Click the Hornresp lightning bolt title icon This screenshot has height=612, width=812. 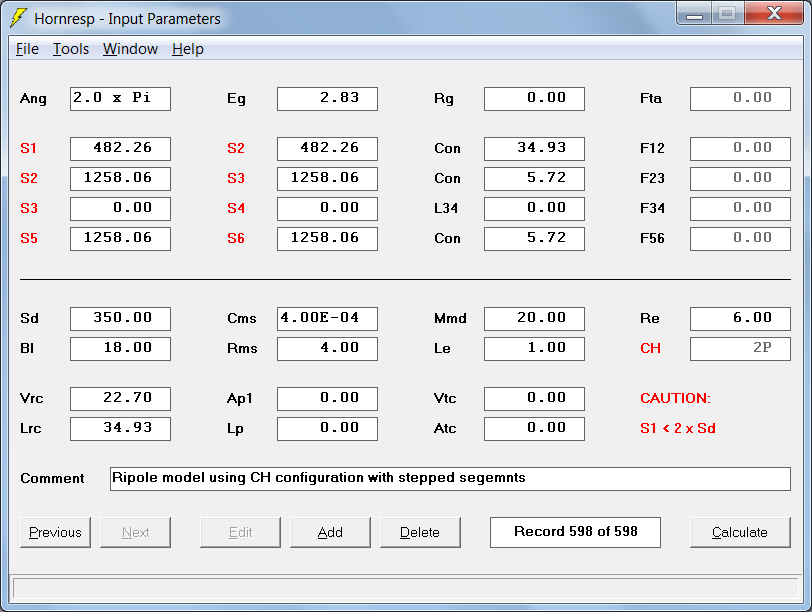pyautogui.click(x=19, y=18)
